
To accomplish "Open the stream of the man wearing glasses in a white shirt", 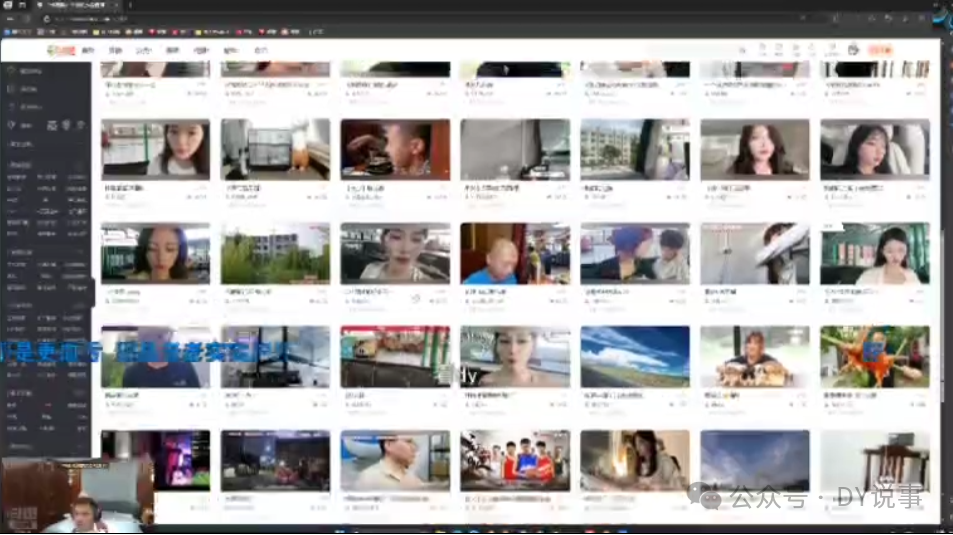I will (395, 461).
